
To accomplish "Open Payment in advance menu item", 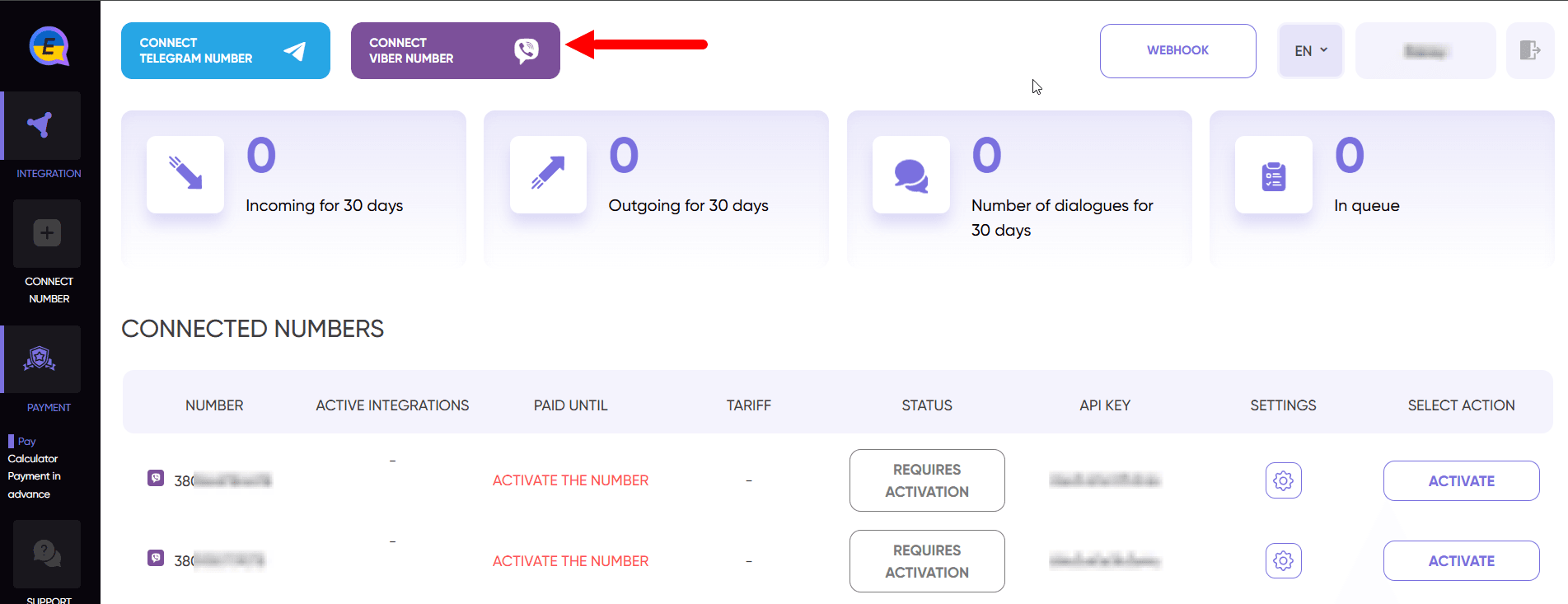I will tap(34, 485).
